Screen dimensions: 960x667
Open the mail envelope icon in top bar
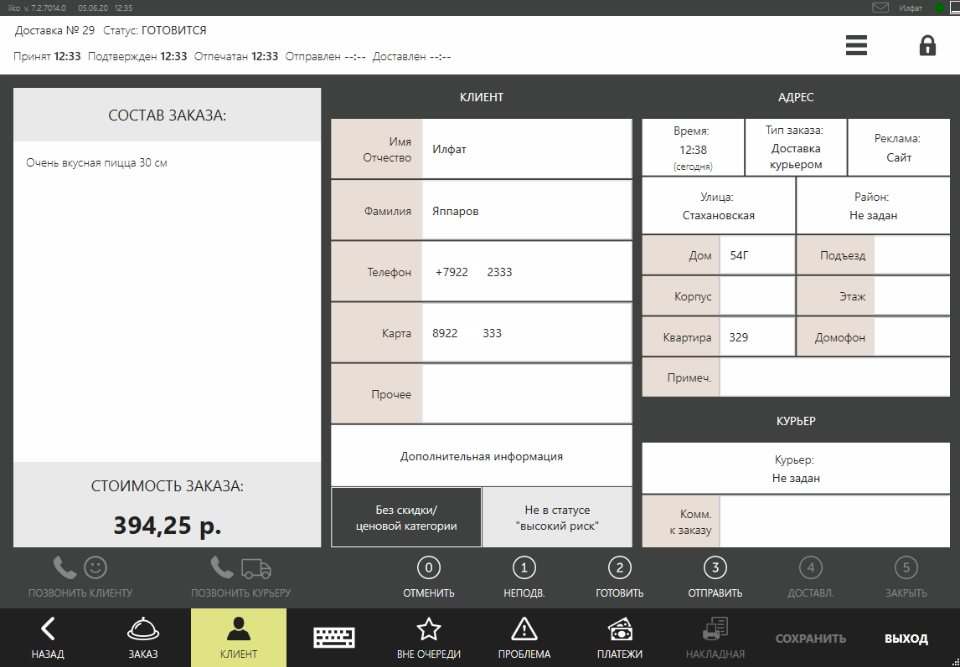coord(880,8)
